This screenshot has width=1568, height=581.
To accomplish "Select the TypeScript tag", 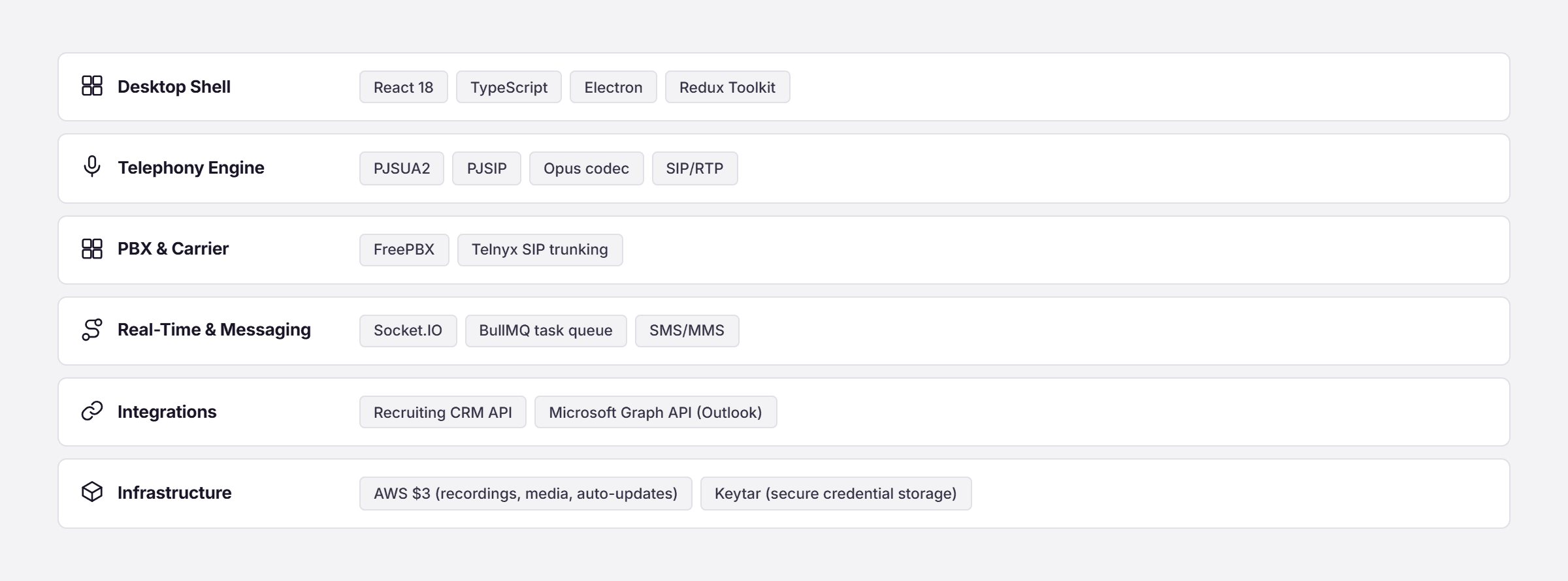I will (509, 87).
